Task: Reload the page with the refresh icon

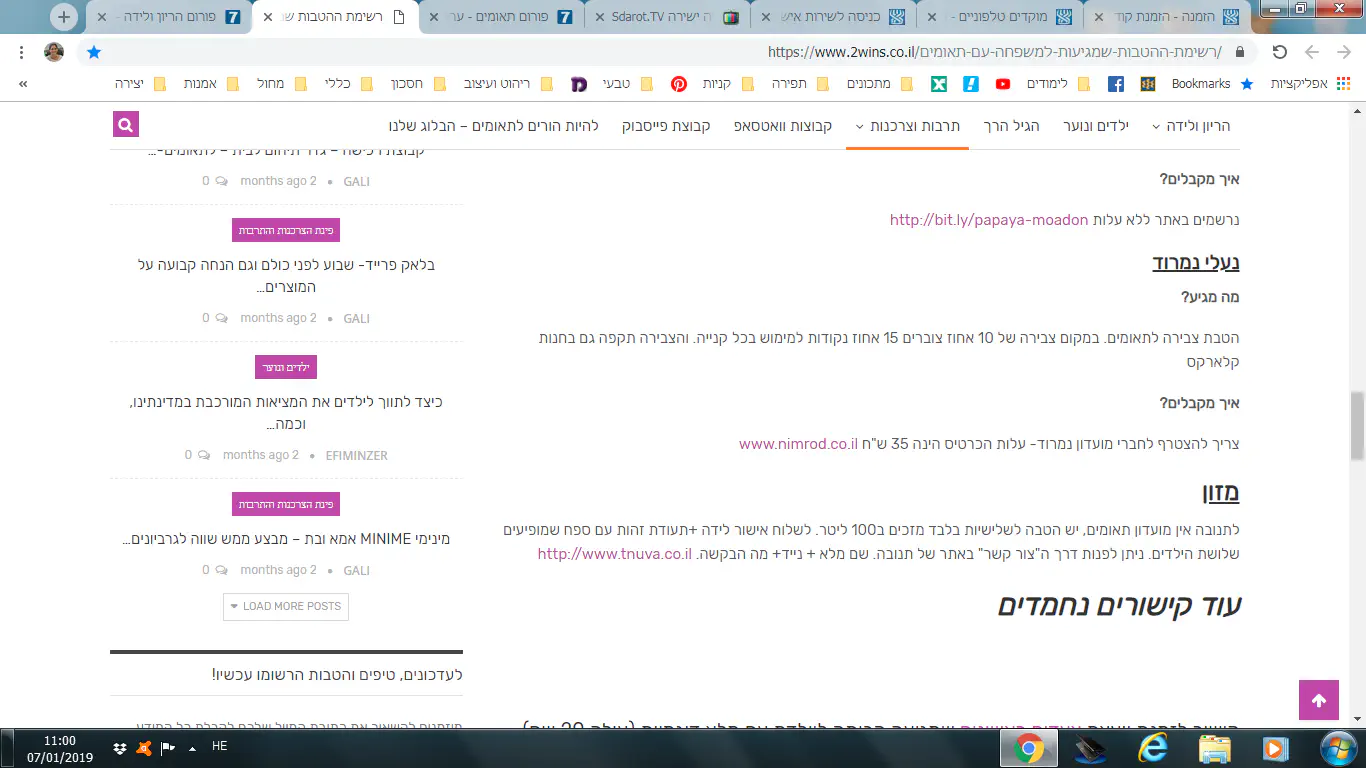Action: [1279, 52]
